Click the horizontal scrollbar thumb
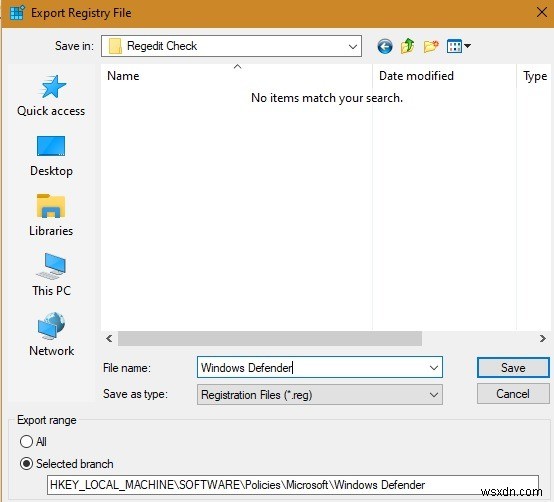 tap(270, 338)
